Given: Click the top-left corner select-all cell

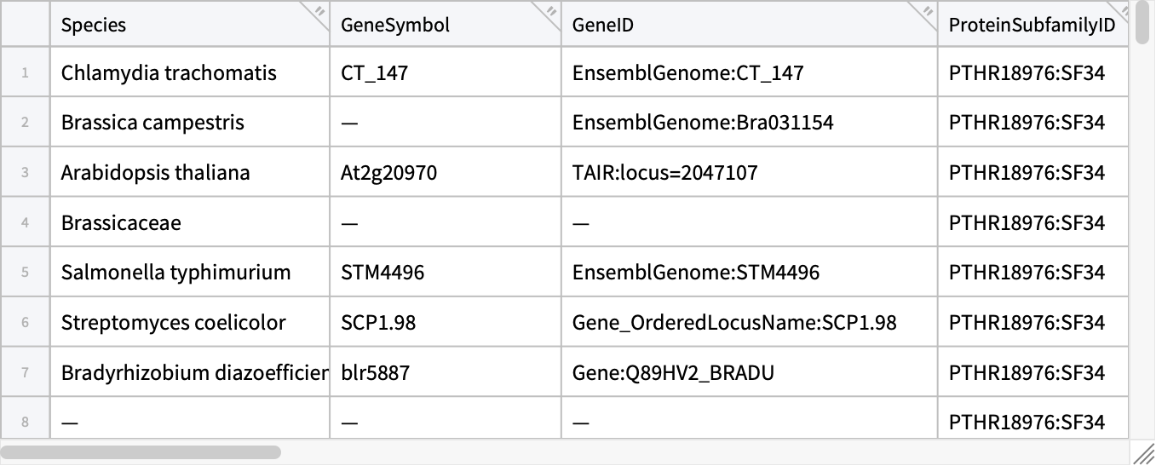Looking at the screenshot, I should coord(25,27).
